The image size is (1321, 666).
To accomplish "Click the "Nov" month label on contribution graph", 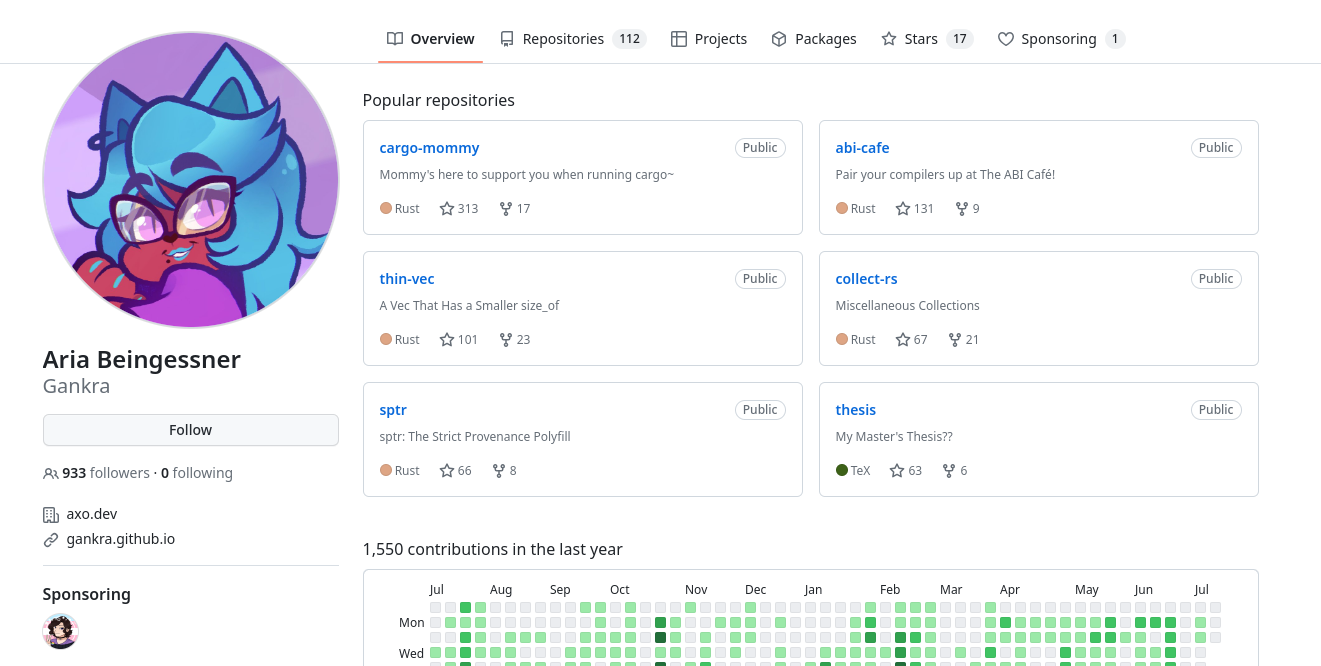I will coord(696,590).
